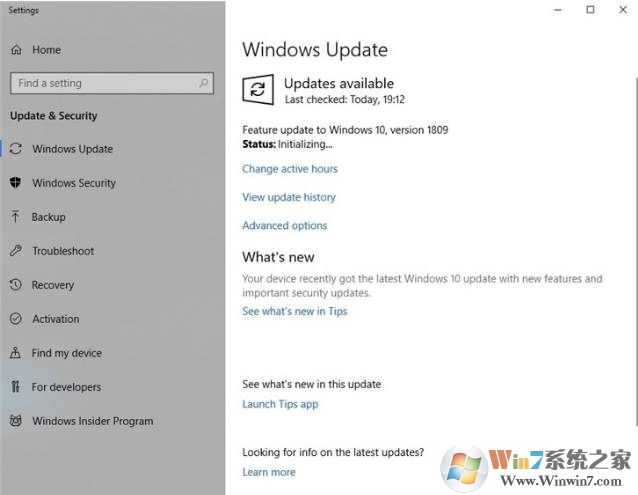
Task: Open Advanced options link
Action: pyautogui.click(x=284, y=225)
